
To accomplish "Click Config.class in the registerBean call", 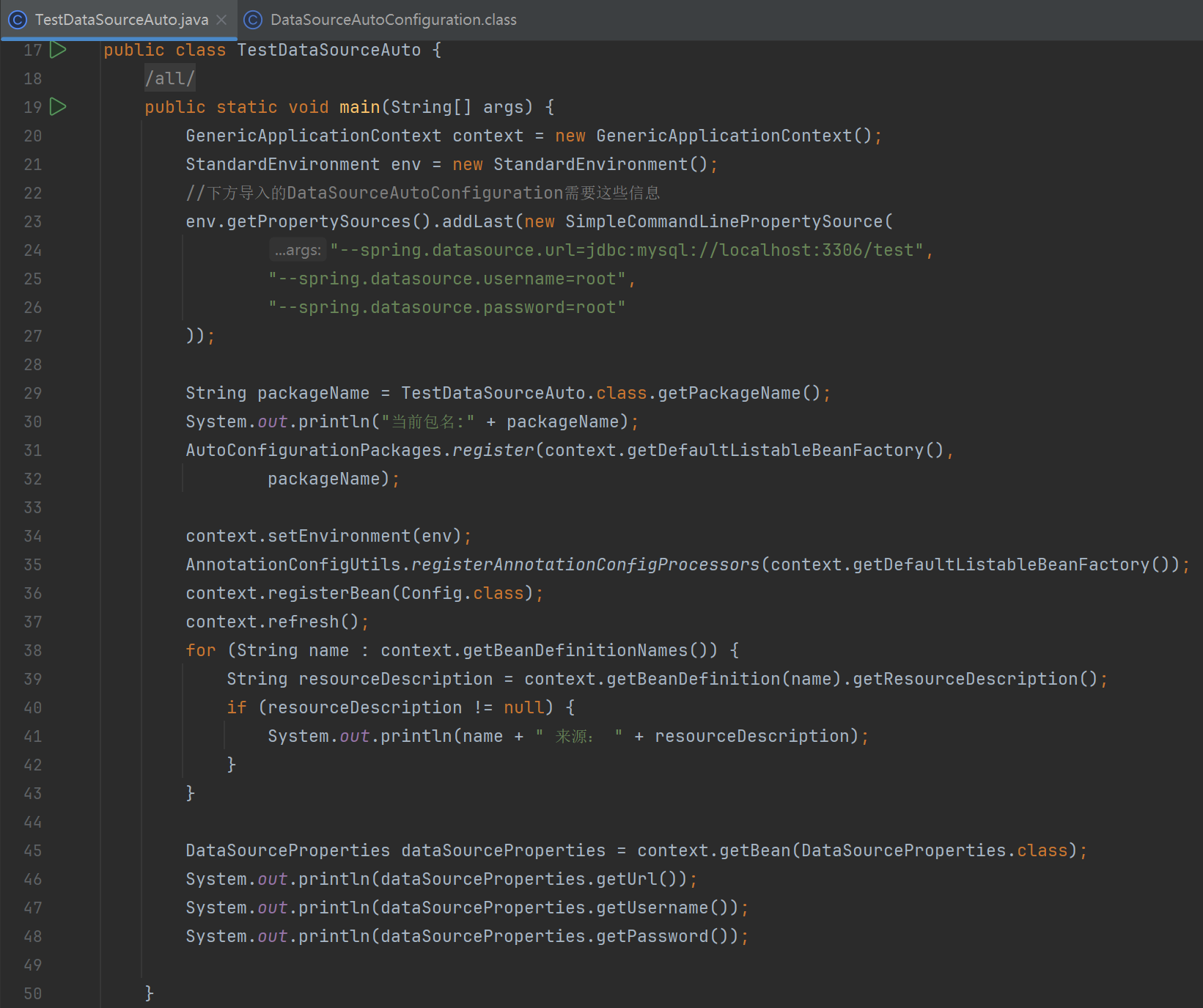I will coord(463,594).
